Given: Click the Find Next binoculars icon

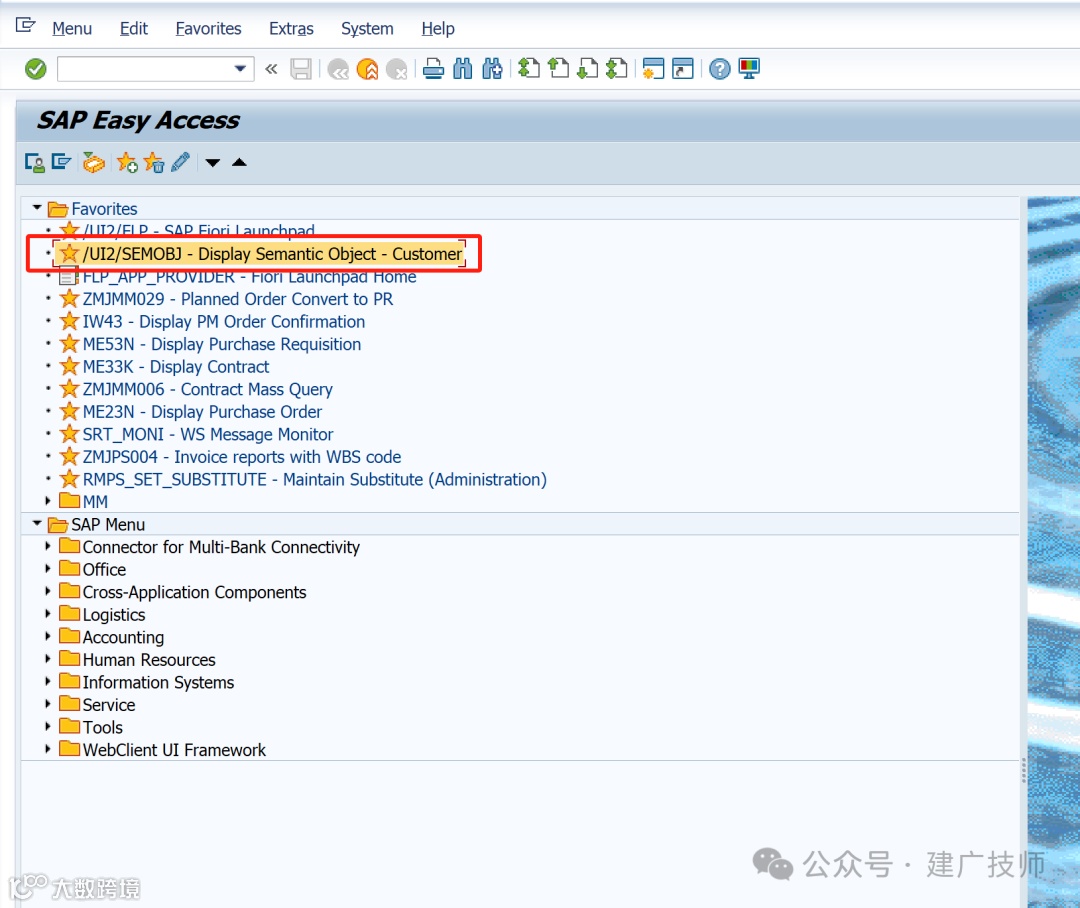Looking at the screenshot, I should pos(492,69).
